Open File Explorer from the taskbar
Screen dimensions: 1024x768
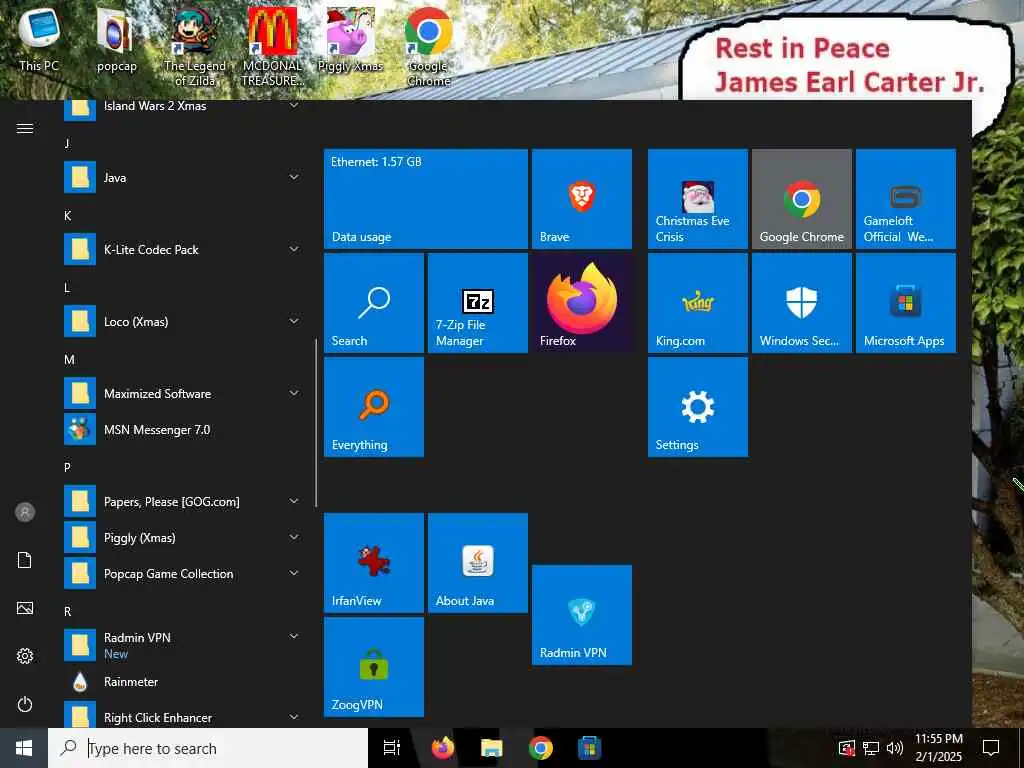[492, 748]
